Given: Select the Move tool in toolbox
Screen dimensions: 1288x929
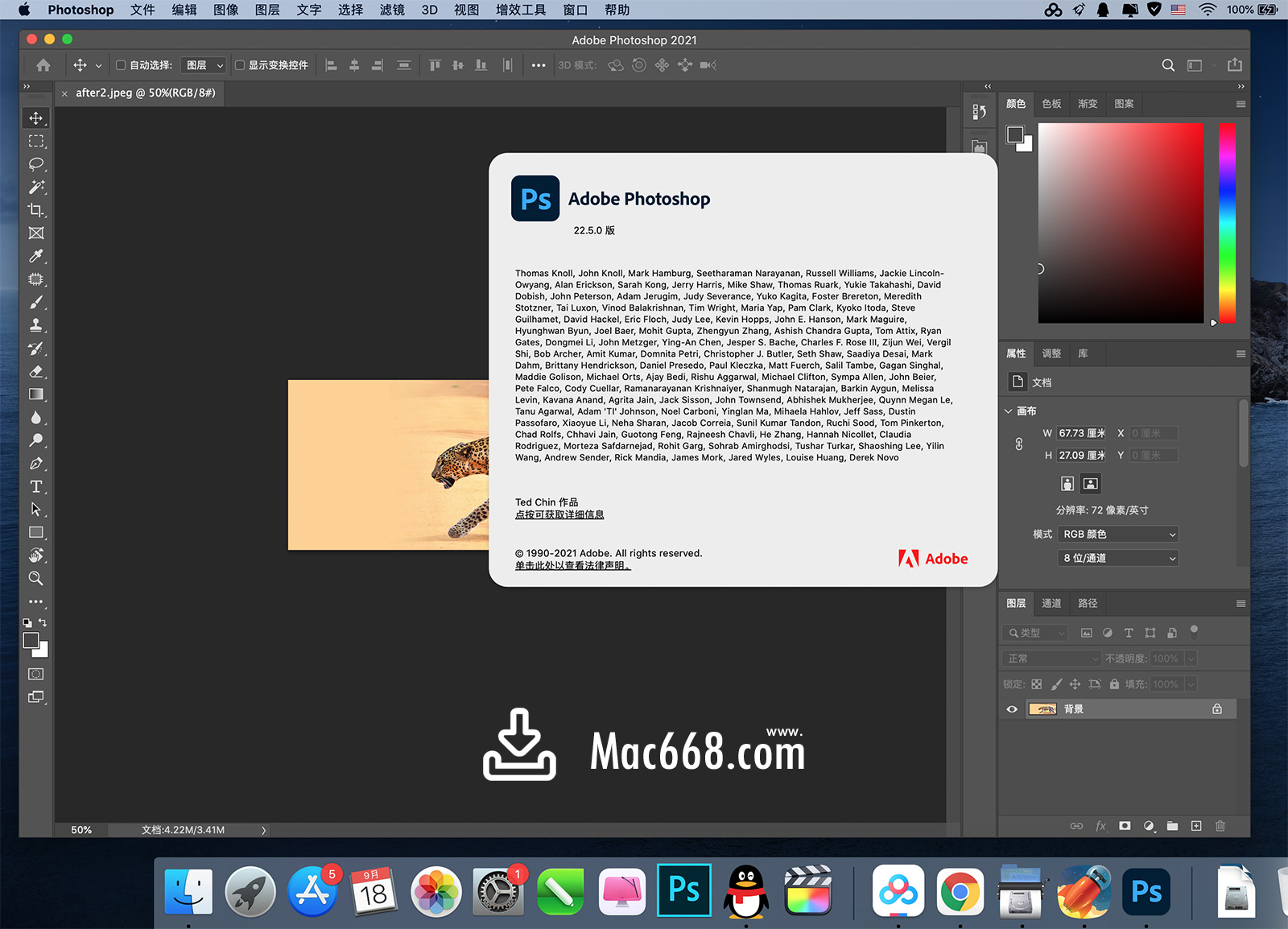Looking at the screenshot, I should pyautogui.click(x=36, y=118).
